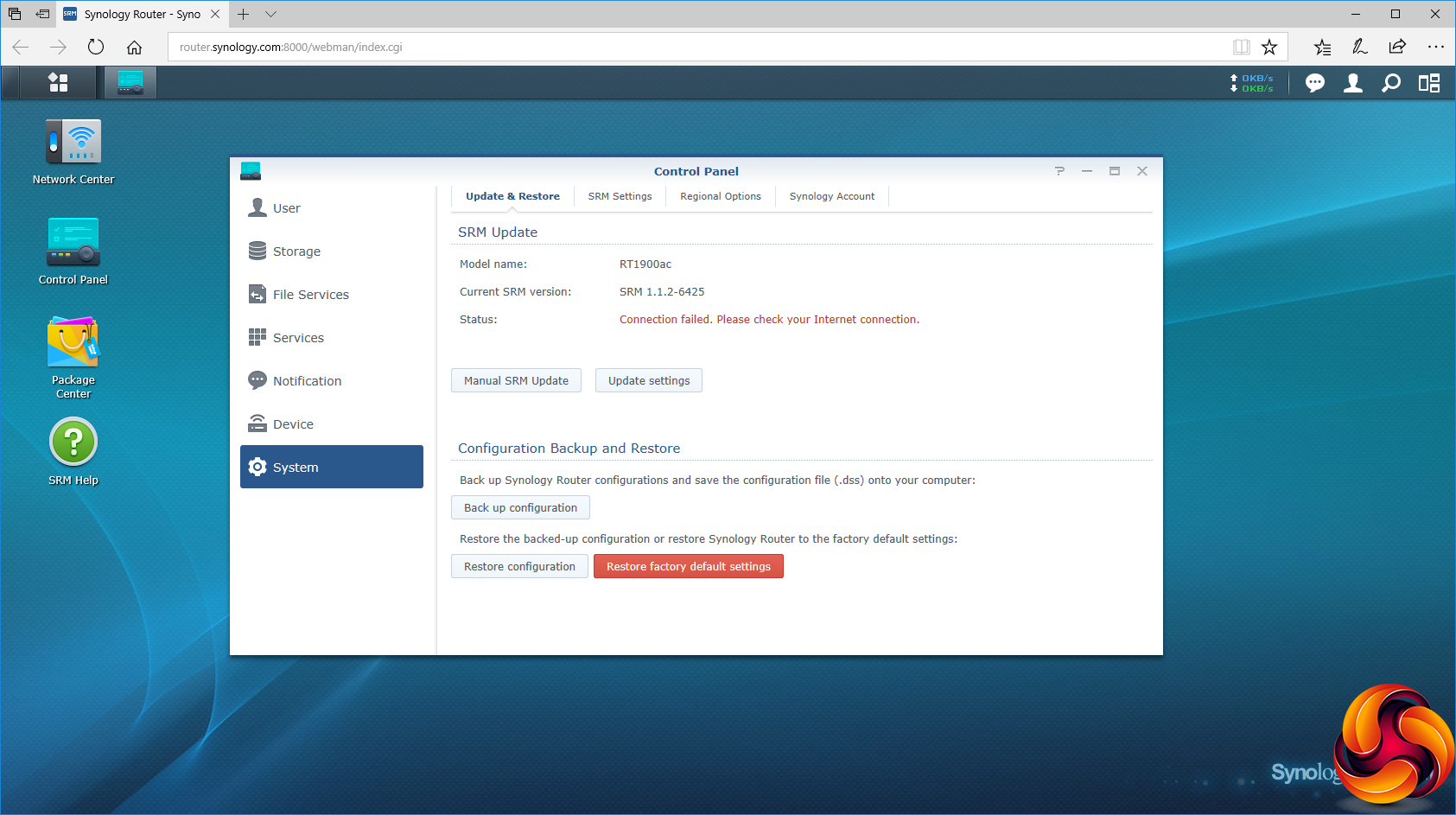This screenshot has height=815, width=1456.
Task: Add page to favorites star icon
Action: [1269, 48]
